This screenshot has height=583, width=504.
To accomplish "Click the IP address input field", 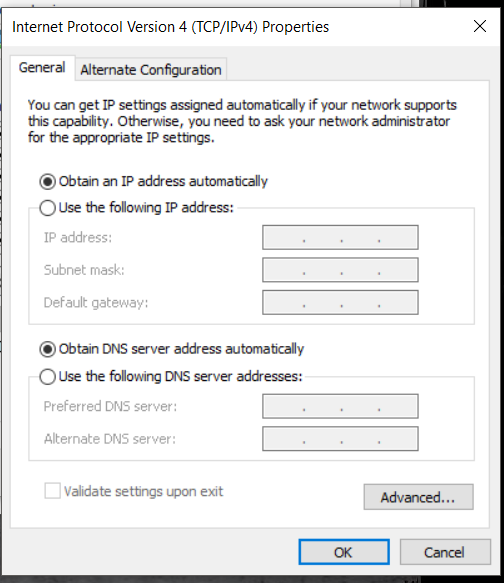I will point(340,238).
